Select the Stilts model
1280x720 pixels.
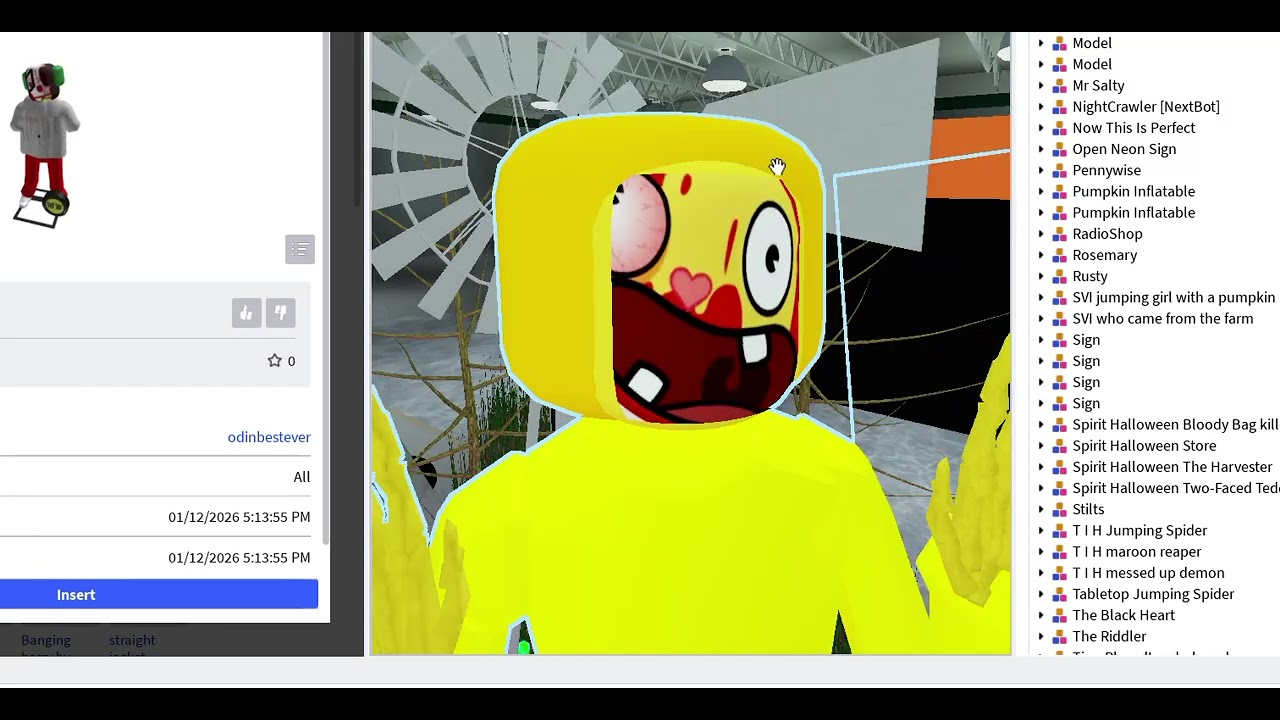(x=1088, y=510)
